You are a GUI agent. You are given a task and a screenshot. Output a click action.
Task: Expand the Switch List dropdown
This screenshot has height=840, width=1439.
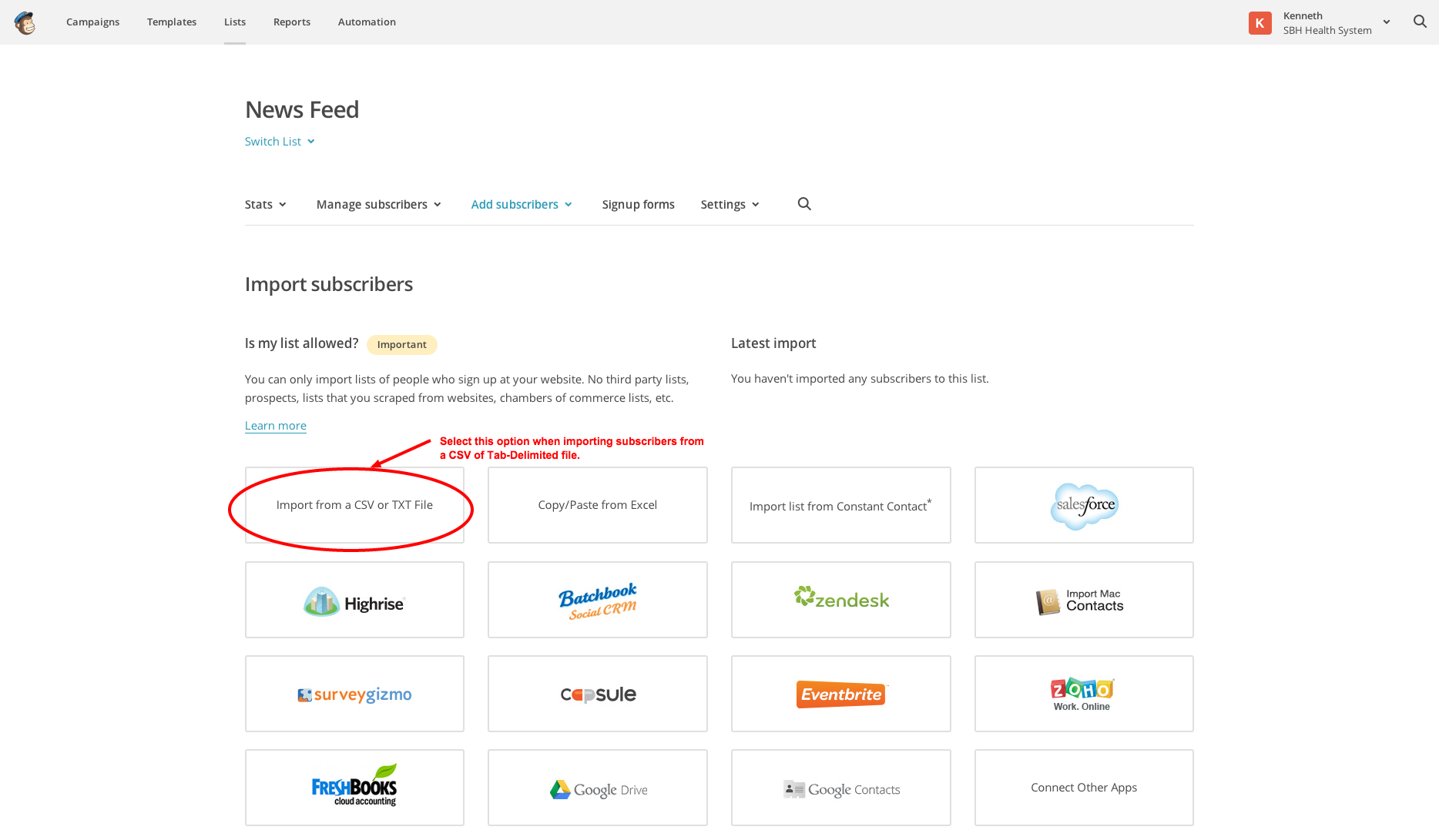pyautogui.click(x=280, y=142)
